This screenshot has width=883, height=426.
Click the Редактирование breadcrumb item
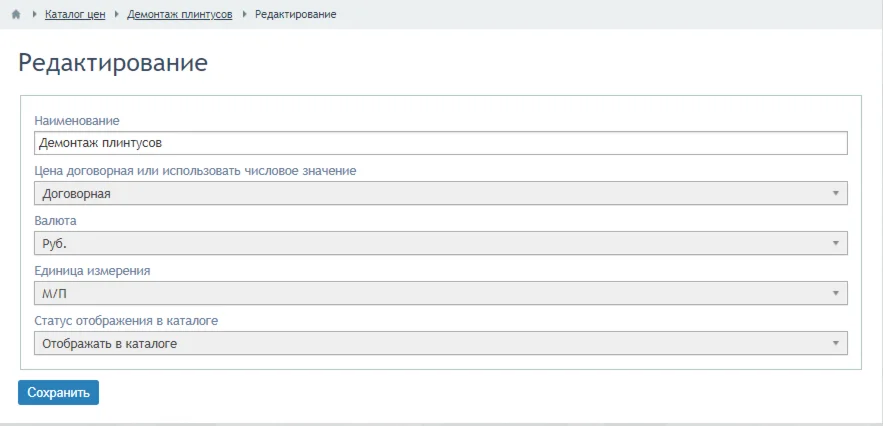[295, 15]
